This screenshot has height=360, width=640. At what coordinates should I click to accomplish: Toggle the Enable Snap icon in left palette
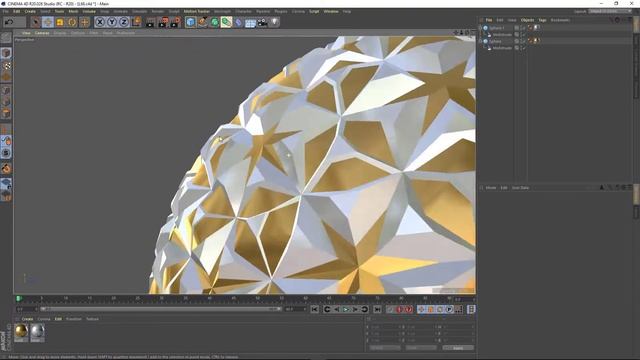(6, 153)
